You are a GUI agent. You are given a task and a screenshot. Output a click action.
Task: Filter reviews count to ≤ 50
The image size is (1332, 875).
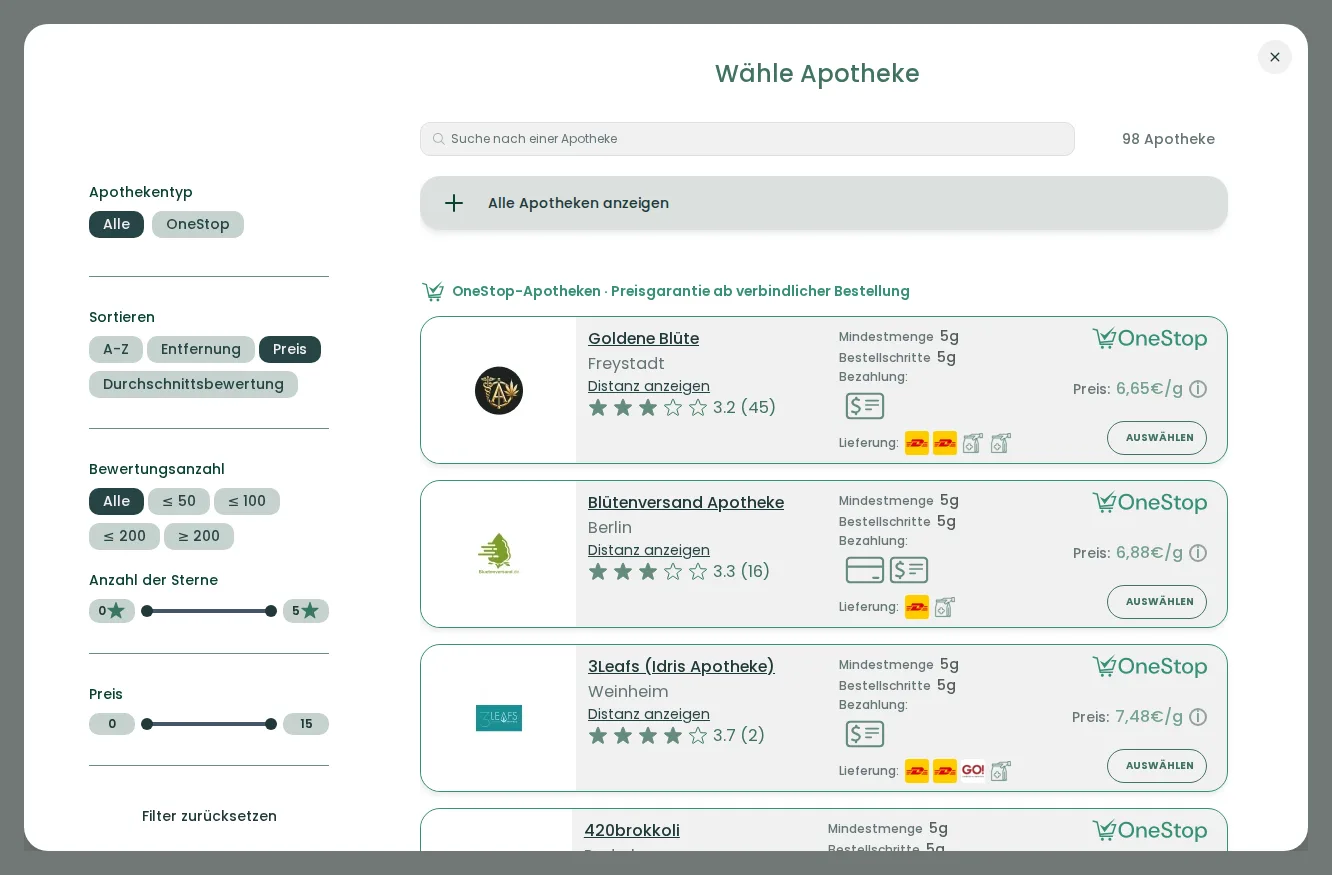click(179, 501)
